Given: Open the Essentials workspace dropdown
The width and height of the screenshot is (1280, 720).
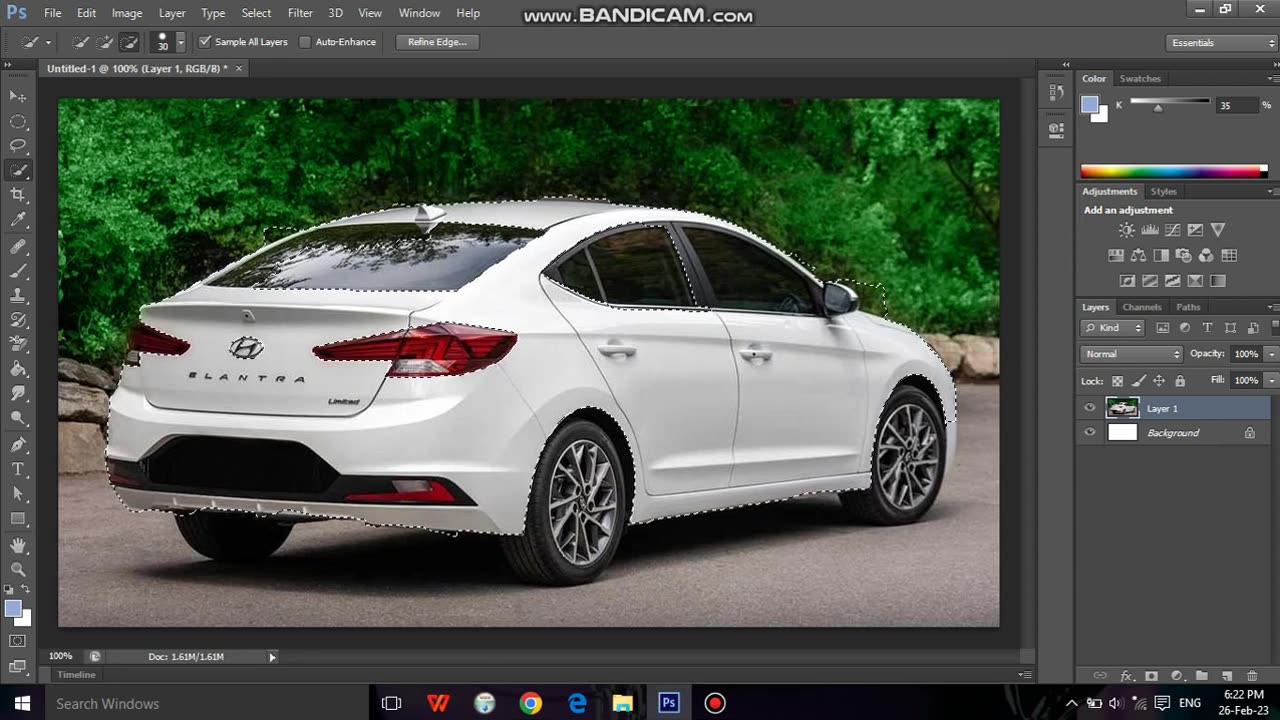Looking at the screenshot, I should click(1221, 43).
